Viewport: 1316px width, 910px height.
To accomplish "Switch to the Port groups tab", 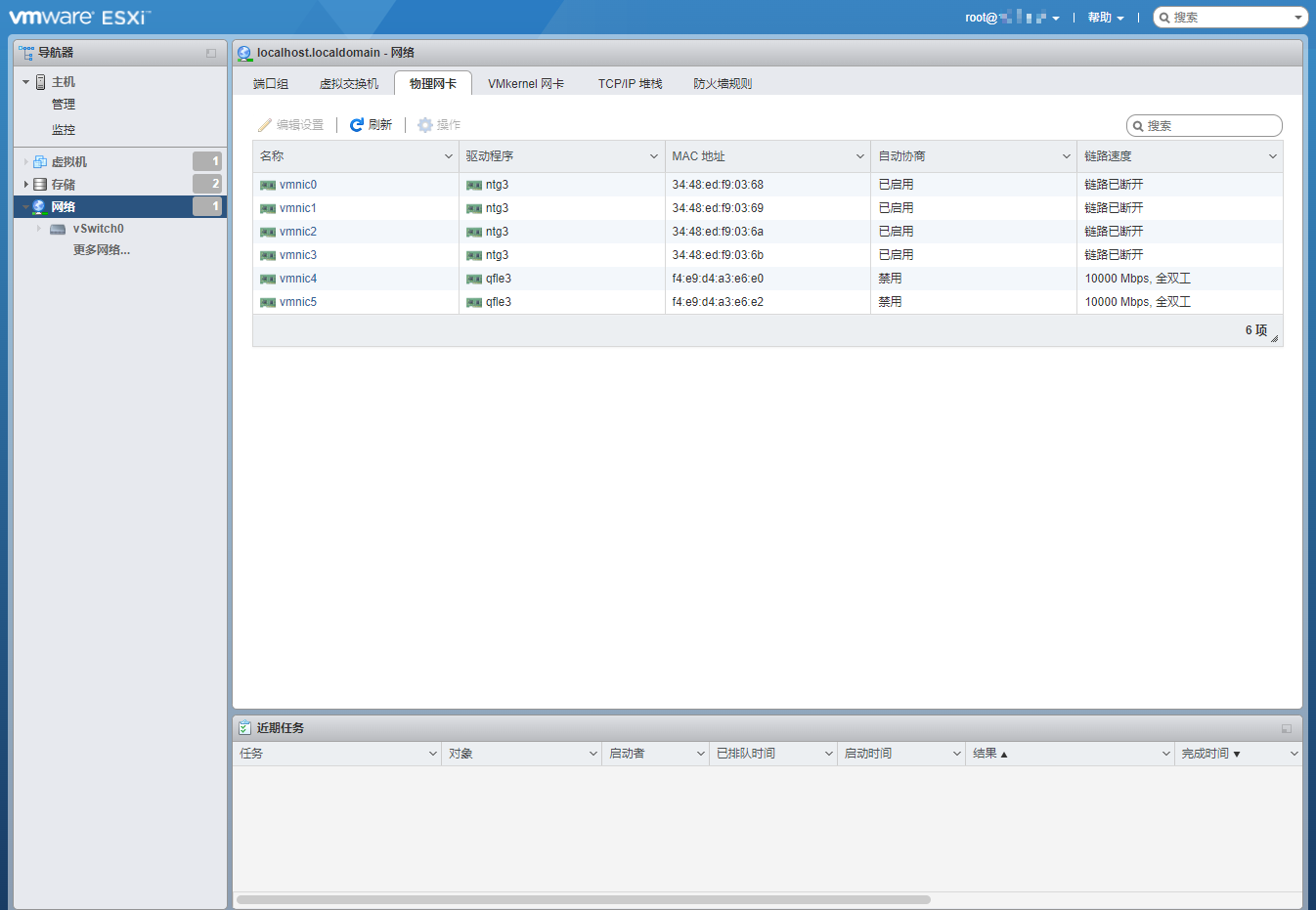I will [271, 84].
